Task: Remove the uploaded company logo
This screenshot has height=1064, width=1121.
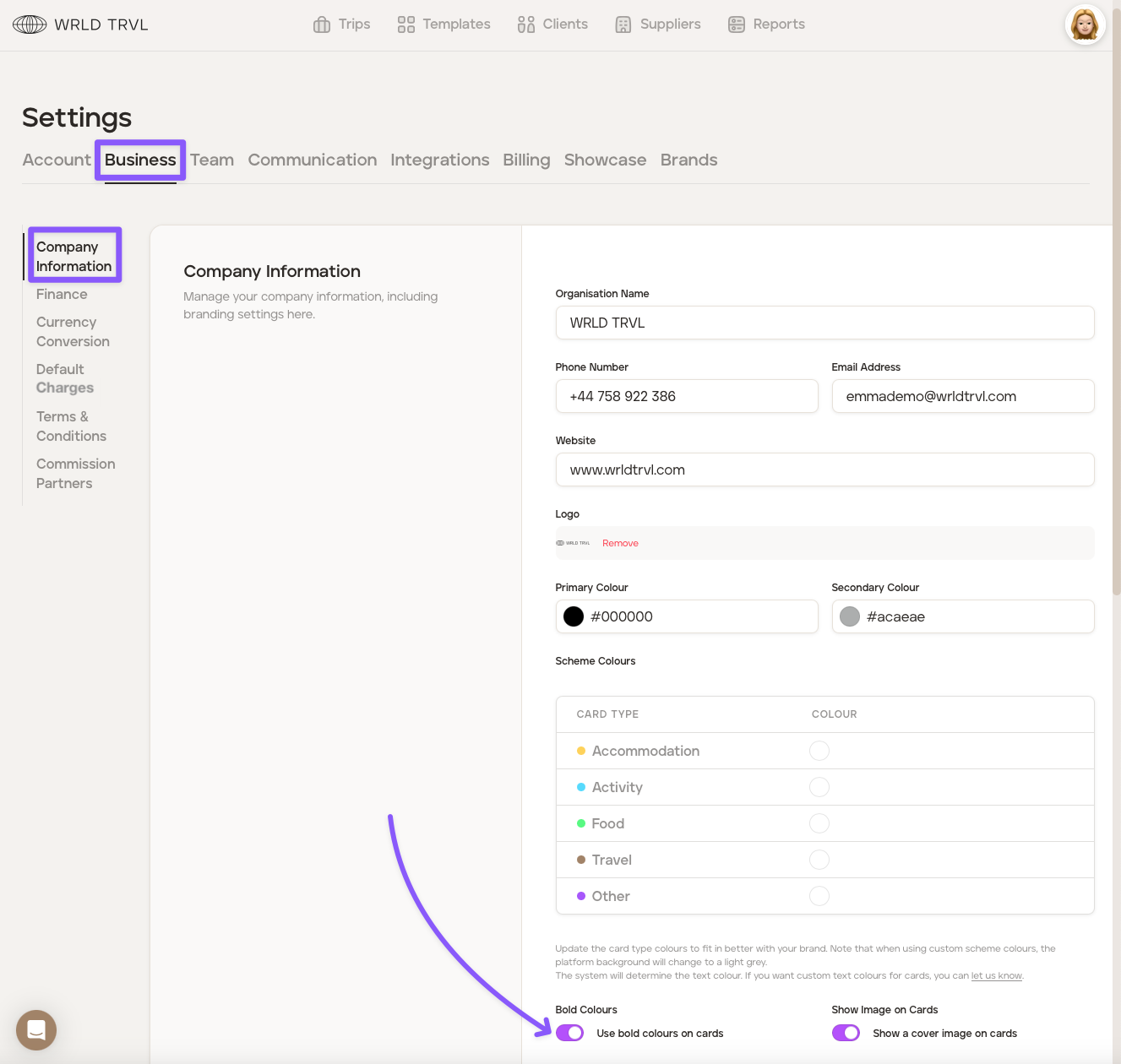Action: pos(620,543)
